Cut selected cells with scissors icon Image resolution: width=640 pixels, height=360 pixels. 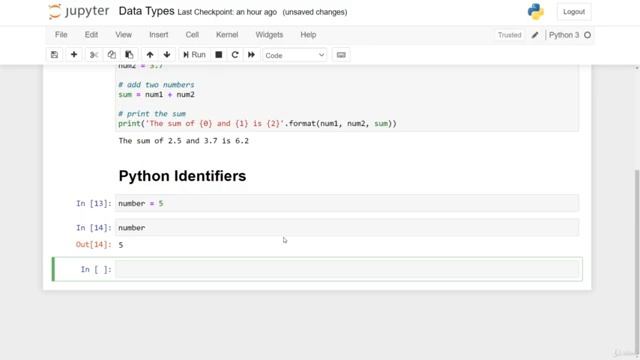pyautogui.click(x=93, y=55)
